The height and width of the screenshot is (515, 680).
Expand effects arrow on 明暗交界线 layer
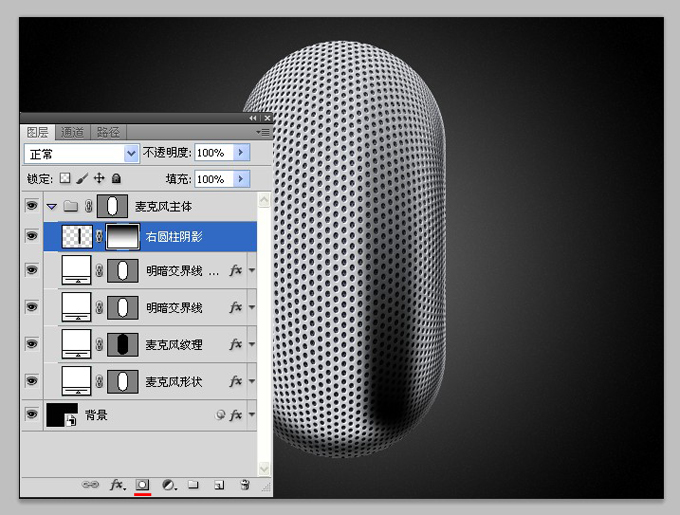(x=252, y=307)
